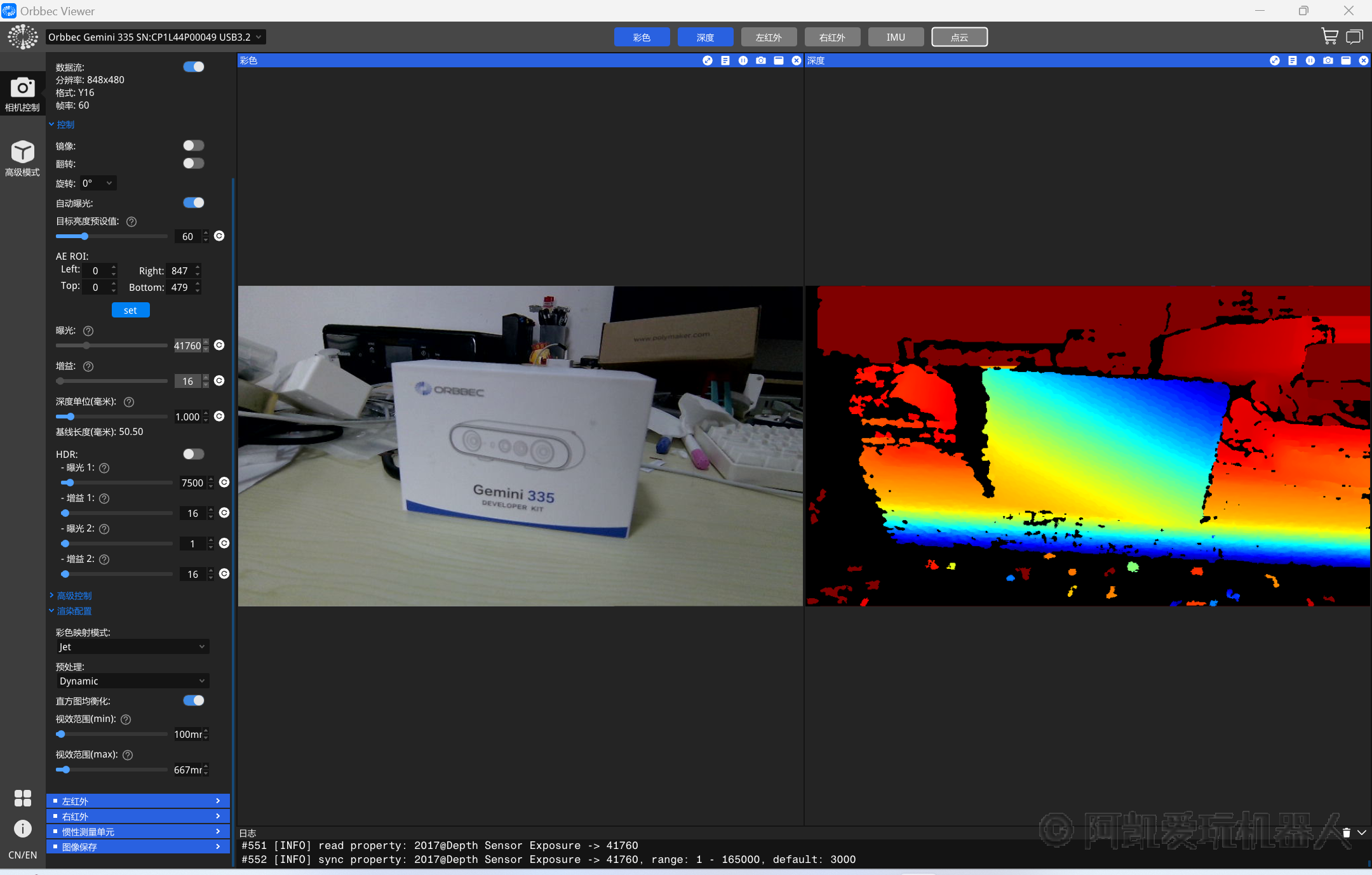Image resolution: width=1372 pixels, height=875 pixels.
Task: Open the info icon in the sidebar
Action: [x=22, y=829]
